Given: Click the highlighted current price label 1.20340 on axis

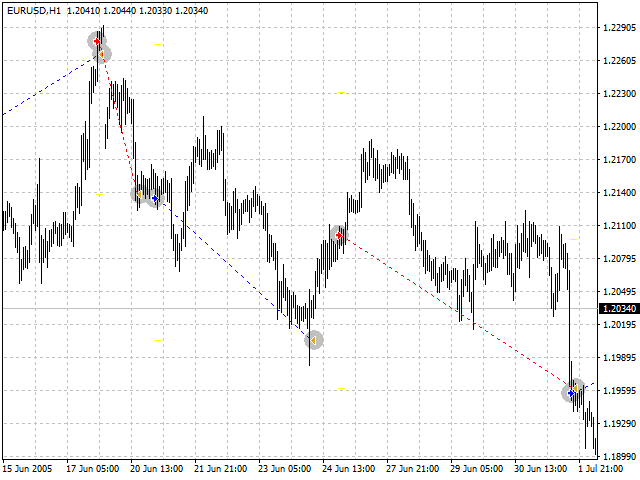Looking at the screenshot, I should [619, 309].
